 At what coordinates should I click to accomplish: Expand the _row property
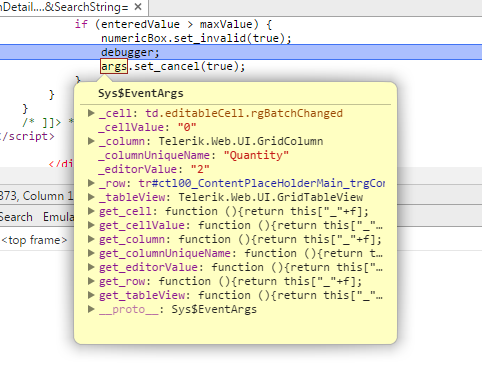(x=91, y=183)
